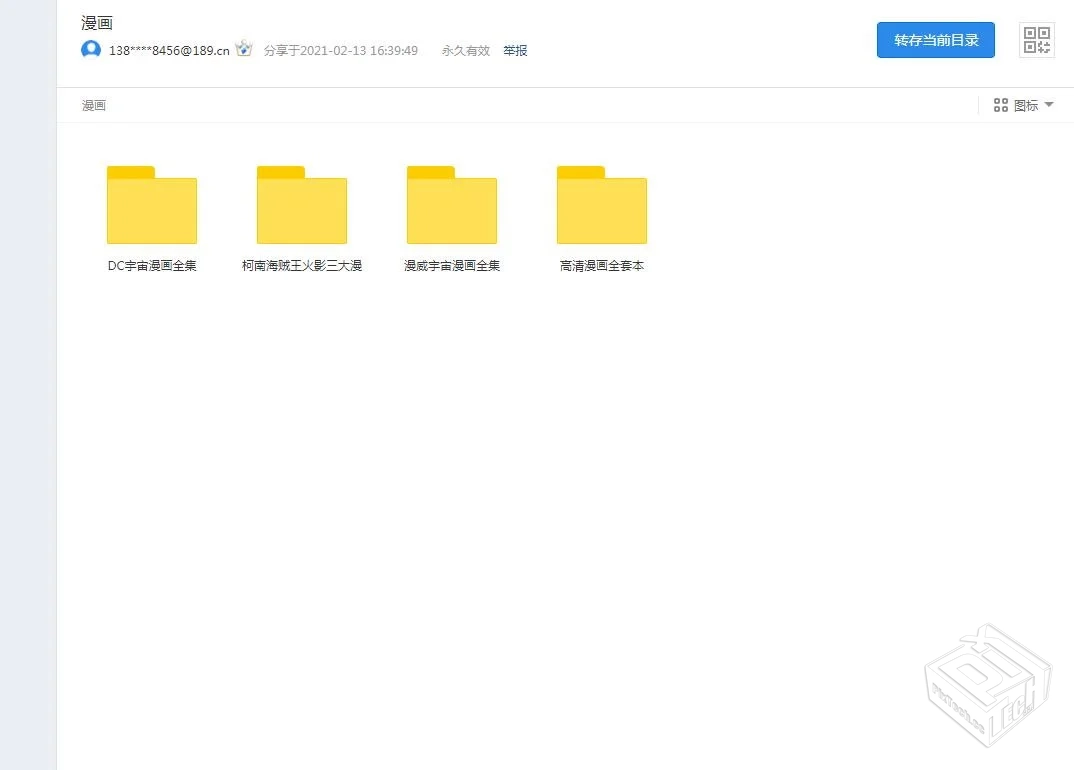Click the 漫画 breadcrumb item

[93, 104]
